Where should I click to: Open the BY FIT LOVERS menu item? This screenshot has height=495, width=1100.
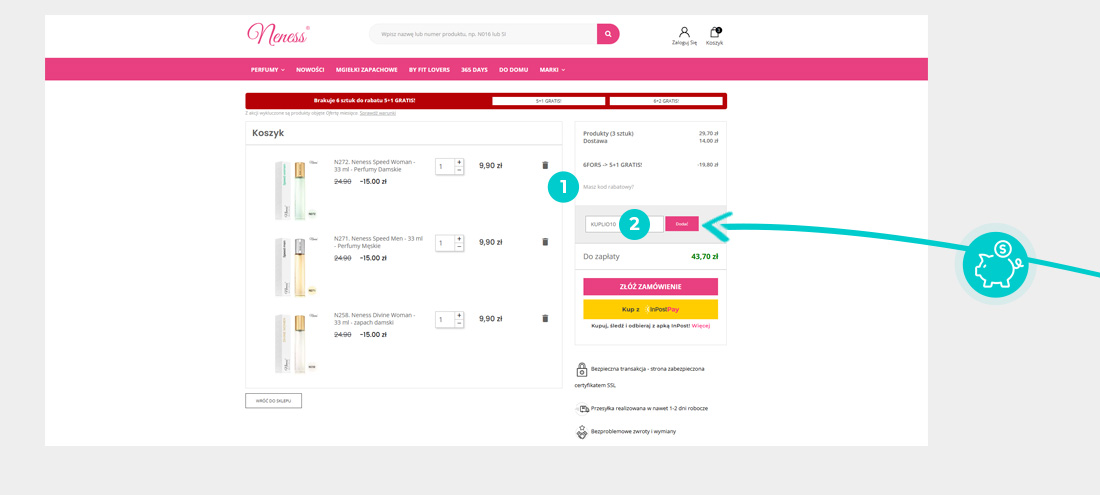click(429, 69)
